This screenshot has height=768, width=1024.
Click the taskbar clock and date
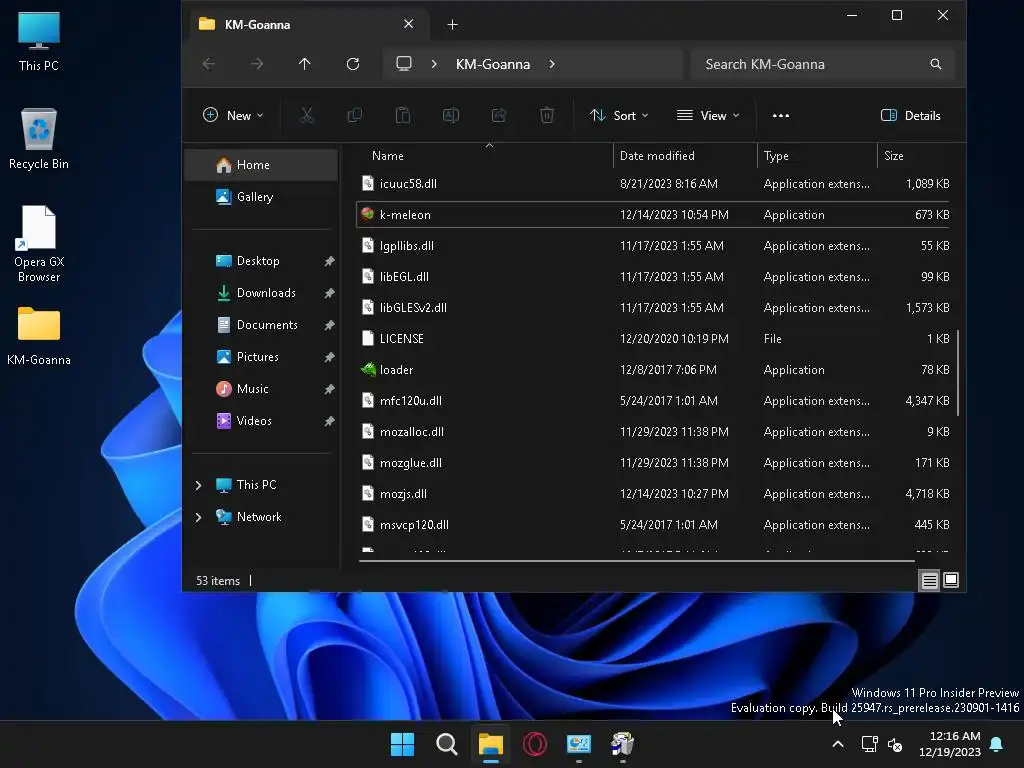pyautogui.click(x=950, y=744)
